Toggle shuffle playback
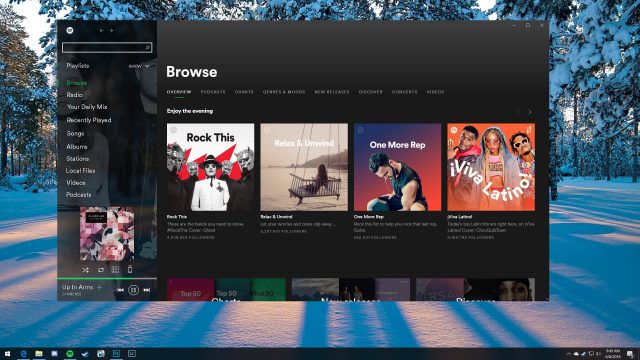This screenshot has width=640, height=360. 85,270
